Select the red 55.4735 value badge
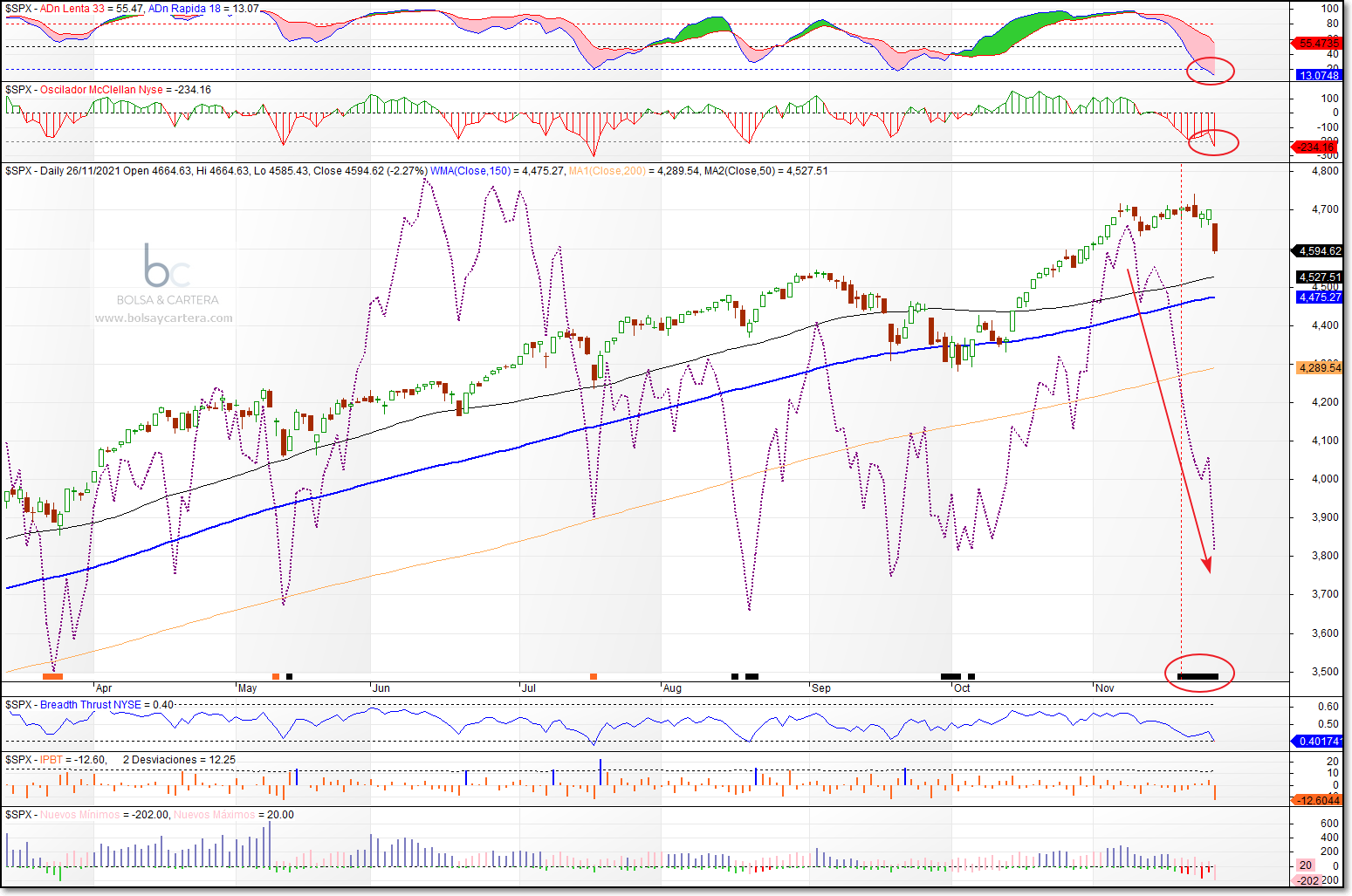 pyautogui.click(x=1317, y=43)
